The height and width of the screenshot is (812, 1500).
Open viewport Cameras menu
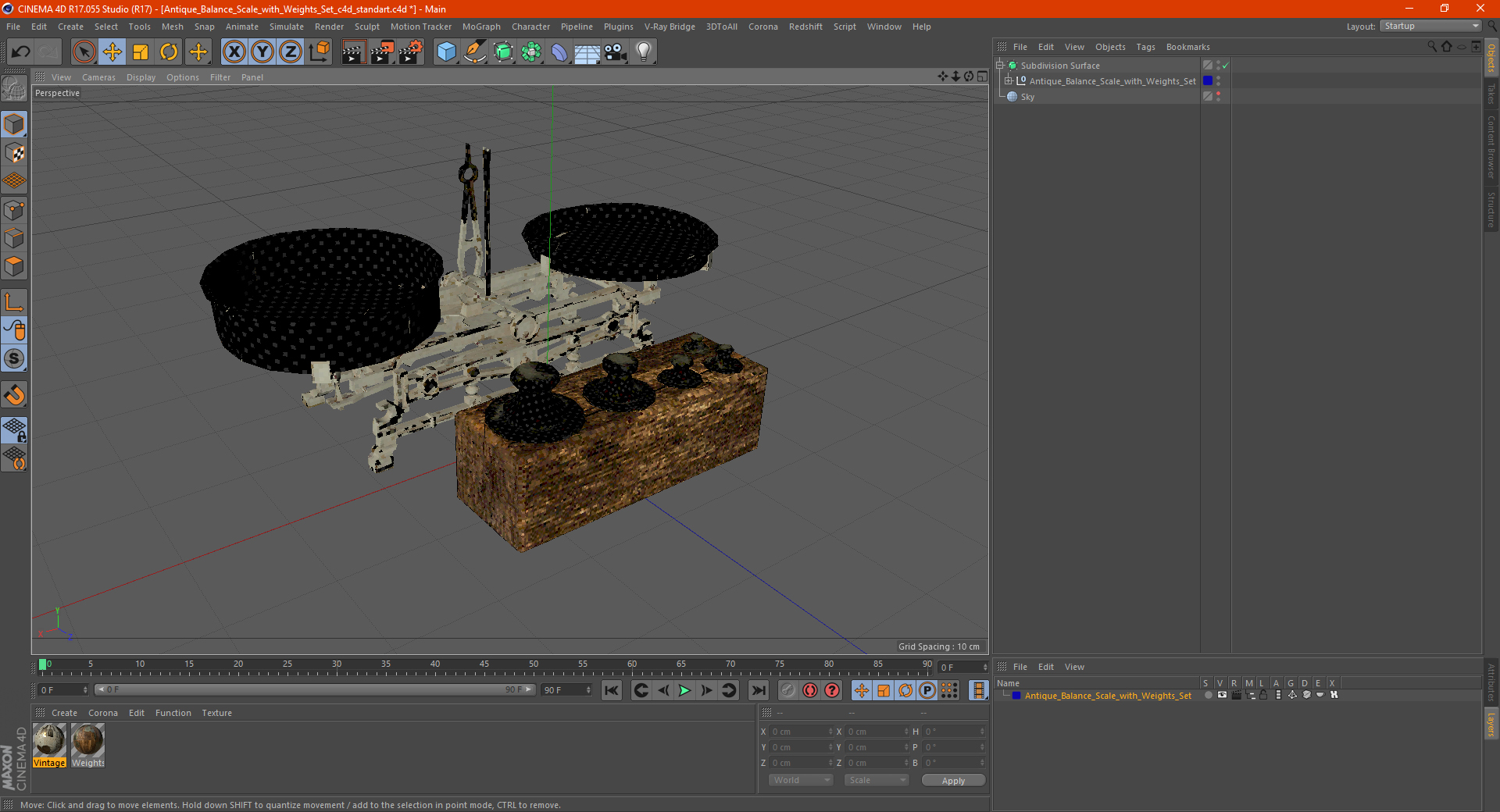[98, 77]
